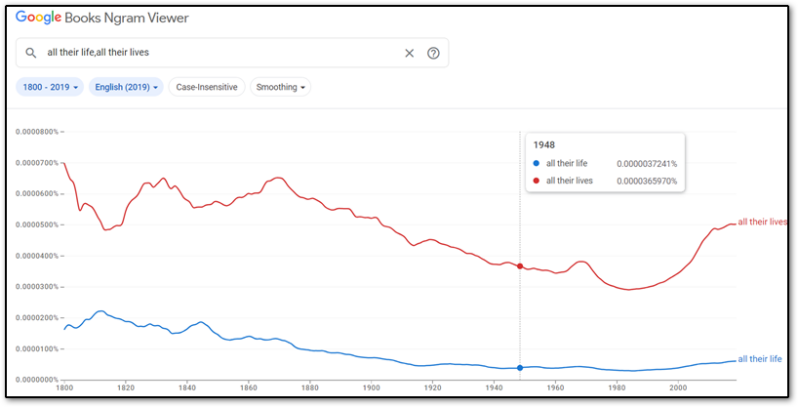The image size is (798, 407).
Task: Open the Smoothing dropdown
Action: [280, 87]
